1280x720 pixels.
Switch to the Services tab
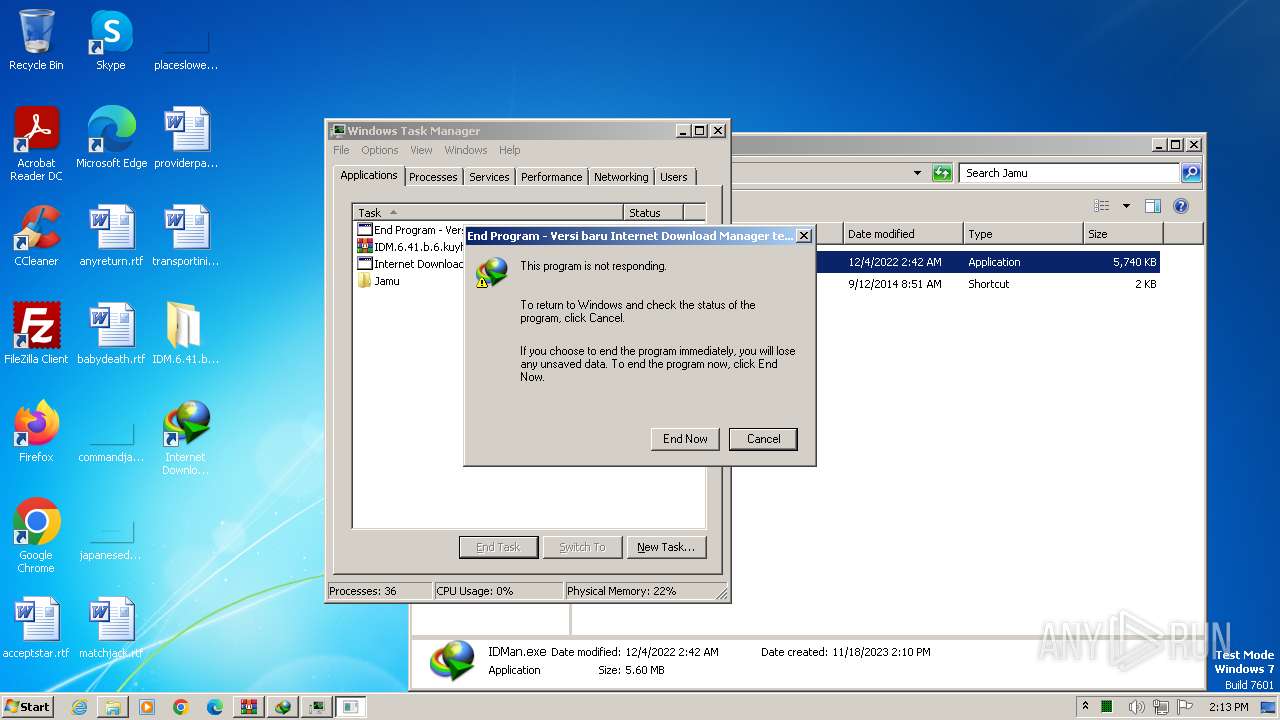pos(489,177)
